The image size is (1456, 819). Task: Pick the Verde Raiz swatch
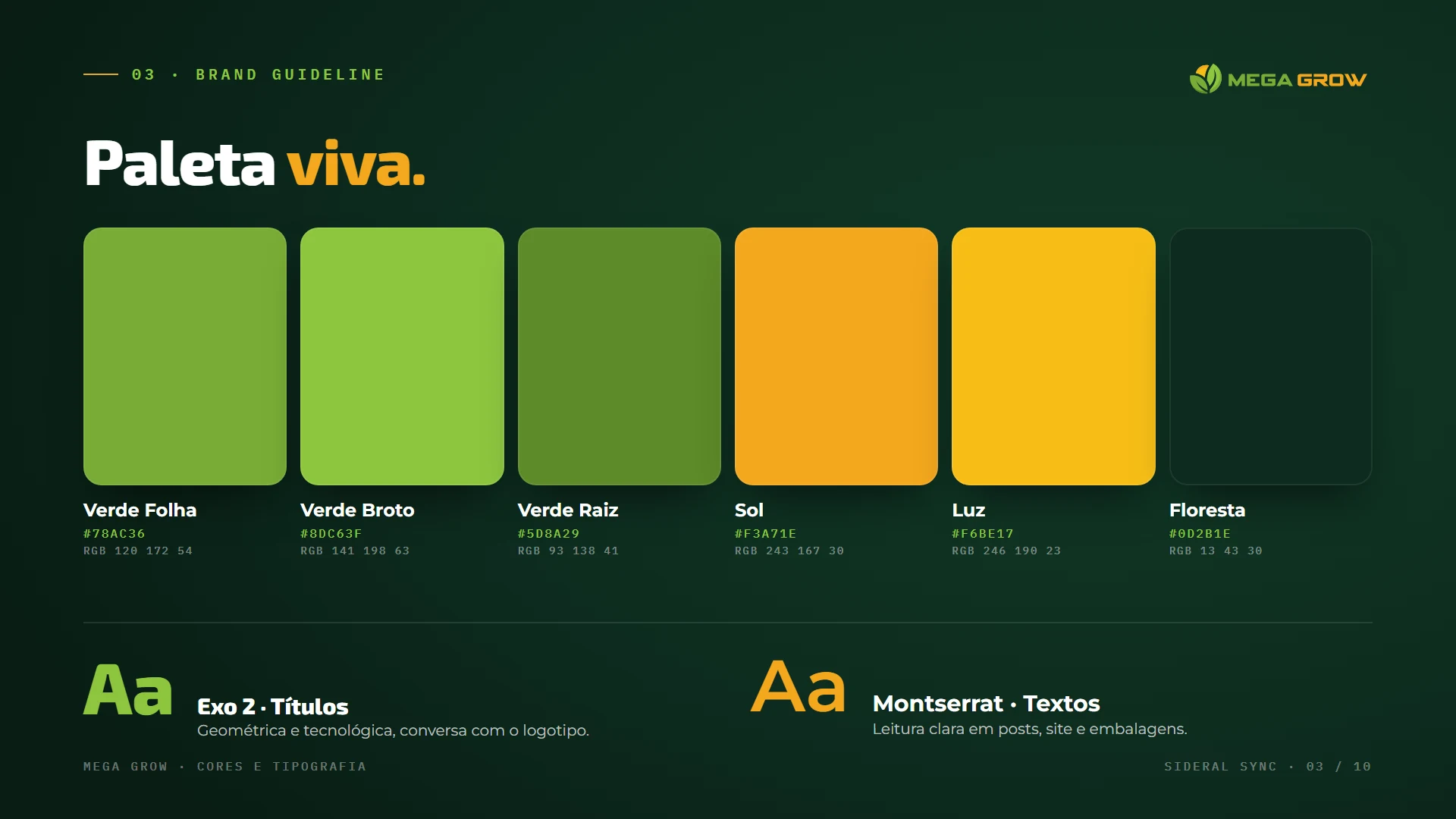[x=620, y=356]
